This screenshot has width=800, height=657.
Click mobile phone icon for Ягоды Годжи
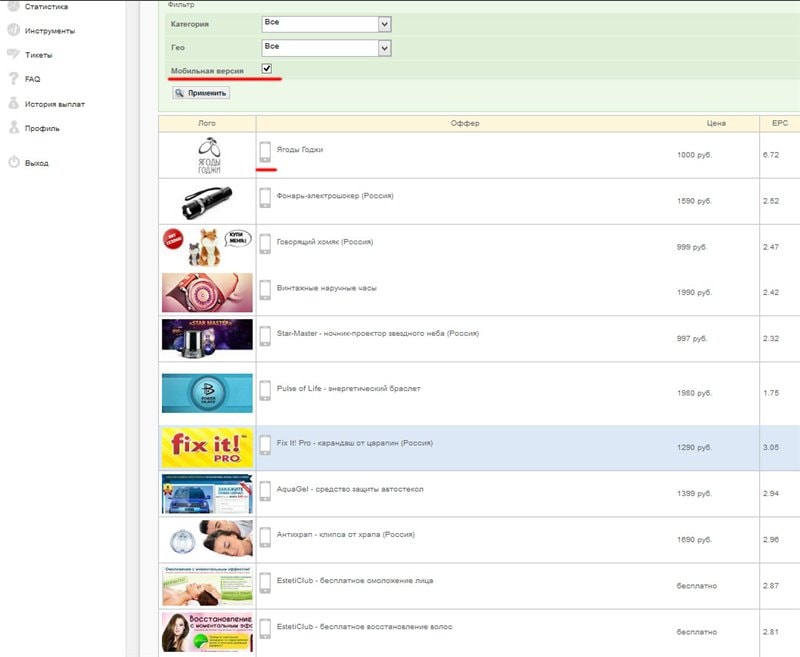click(265, 152)
